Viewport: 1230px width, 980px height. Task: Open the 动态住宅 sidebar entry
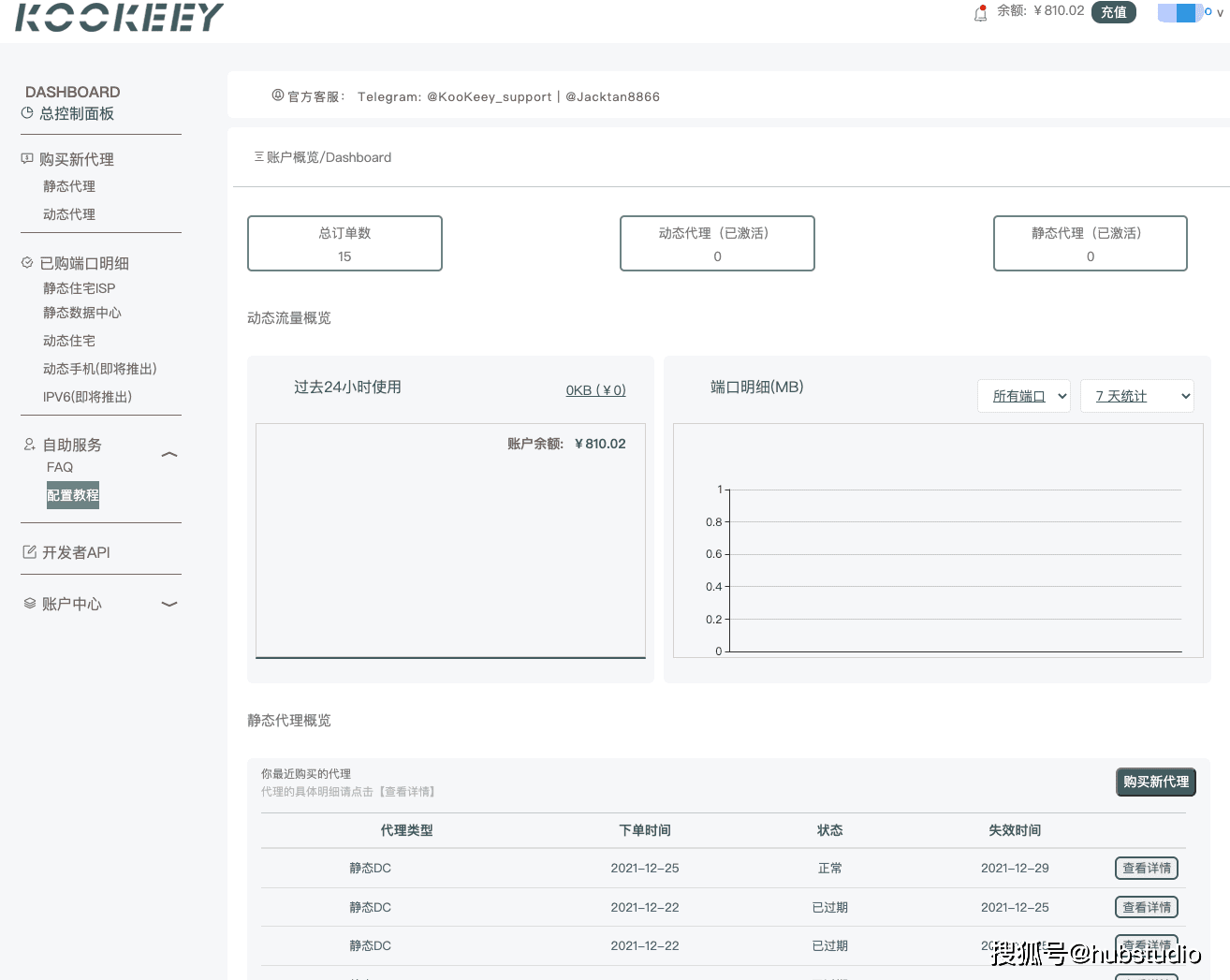coord(69,340)
